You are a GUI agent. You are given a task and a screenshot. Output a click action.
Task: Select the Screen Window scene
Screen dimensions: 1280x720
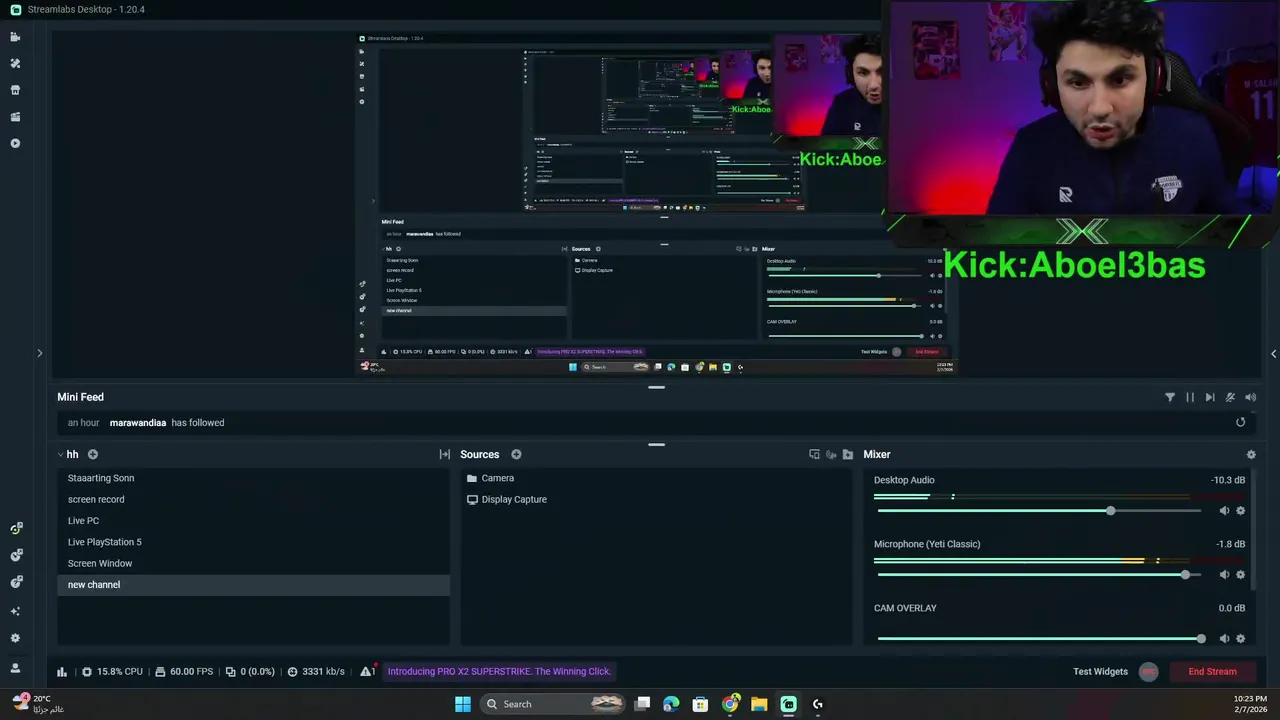pos(254,563)
